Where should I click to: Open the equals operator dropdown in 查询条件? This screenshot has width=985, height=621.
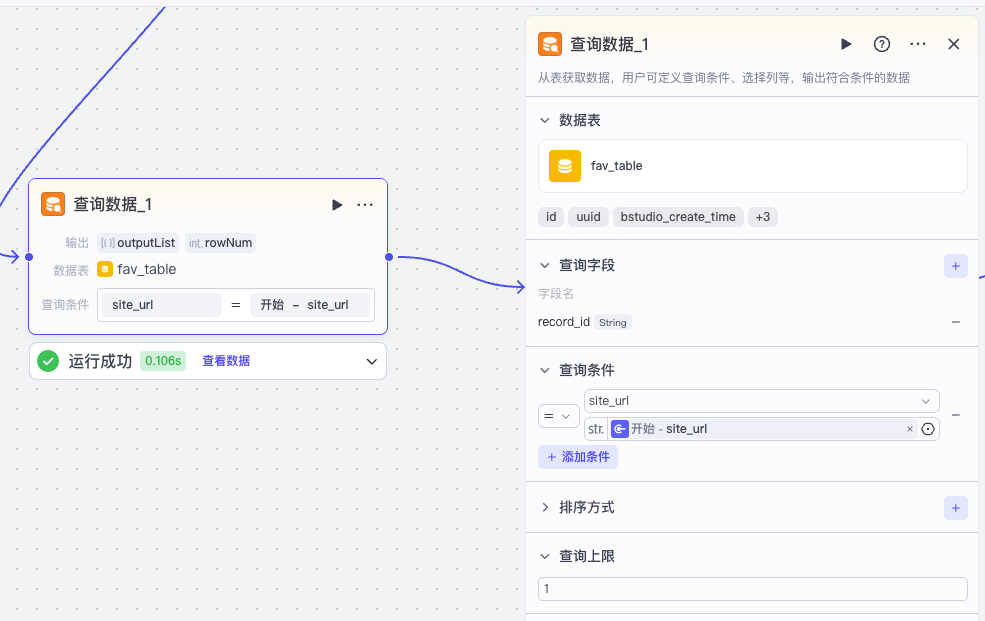tap(558, 415)
